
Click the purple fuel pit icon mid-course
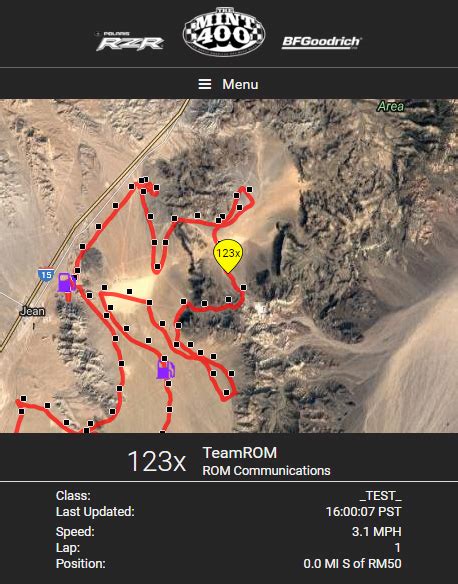165,369
